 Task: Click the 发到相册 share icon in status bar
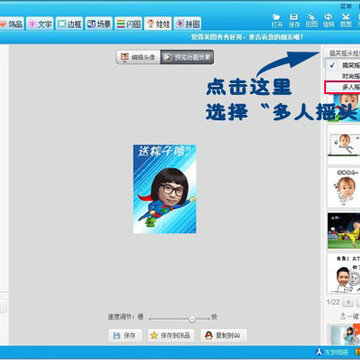332,352
